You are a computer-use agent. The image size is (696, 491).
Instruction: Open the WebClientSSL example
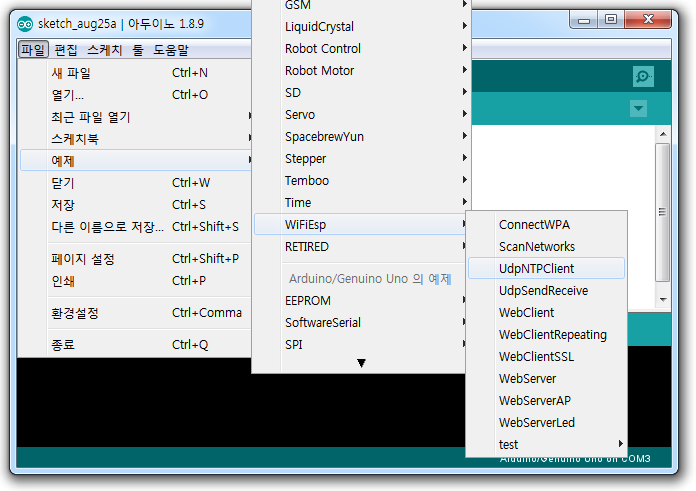[x=546, y=356]
